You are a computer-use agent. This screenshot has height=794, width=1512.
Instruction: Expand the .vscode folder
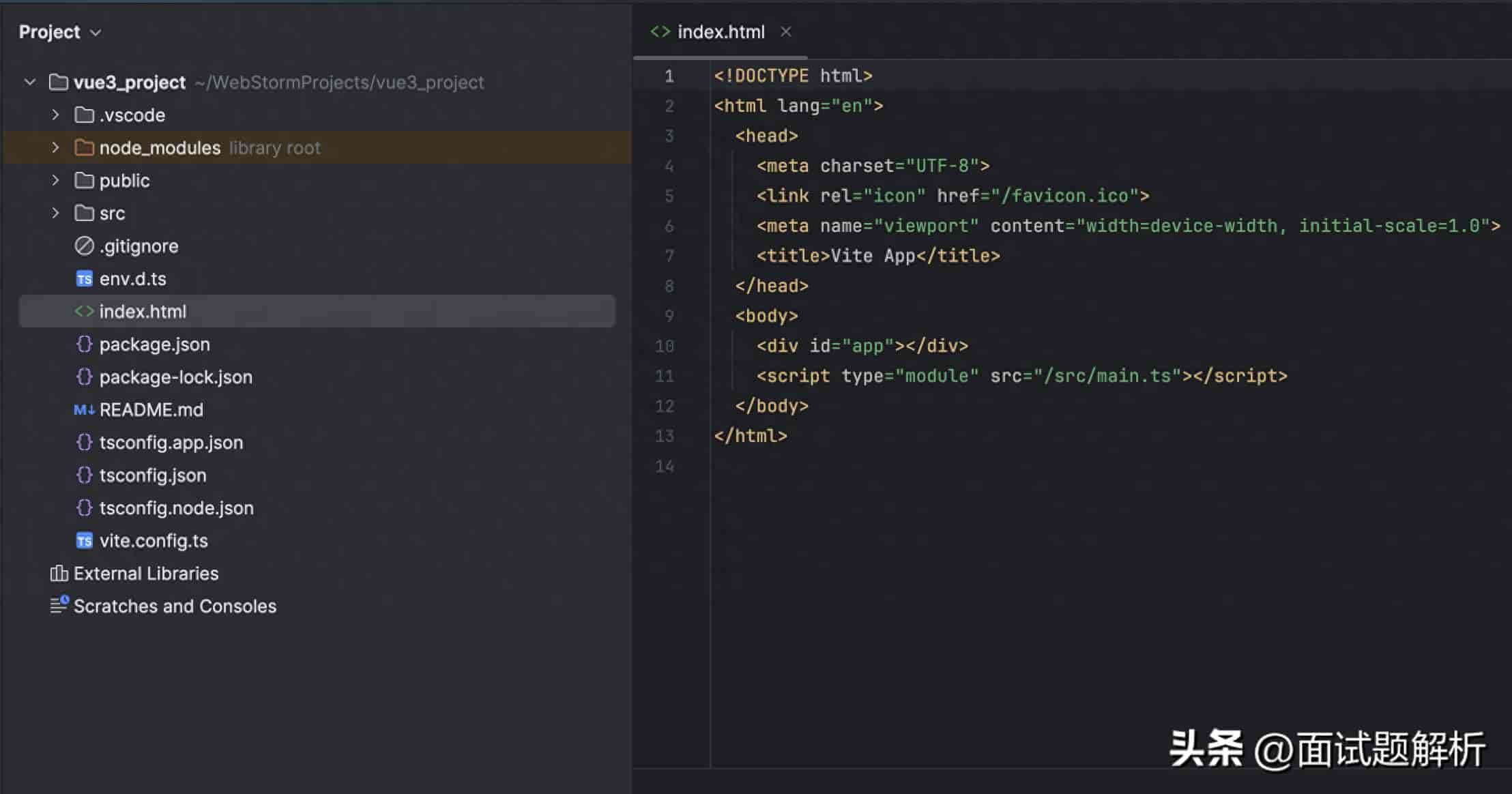56,115
